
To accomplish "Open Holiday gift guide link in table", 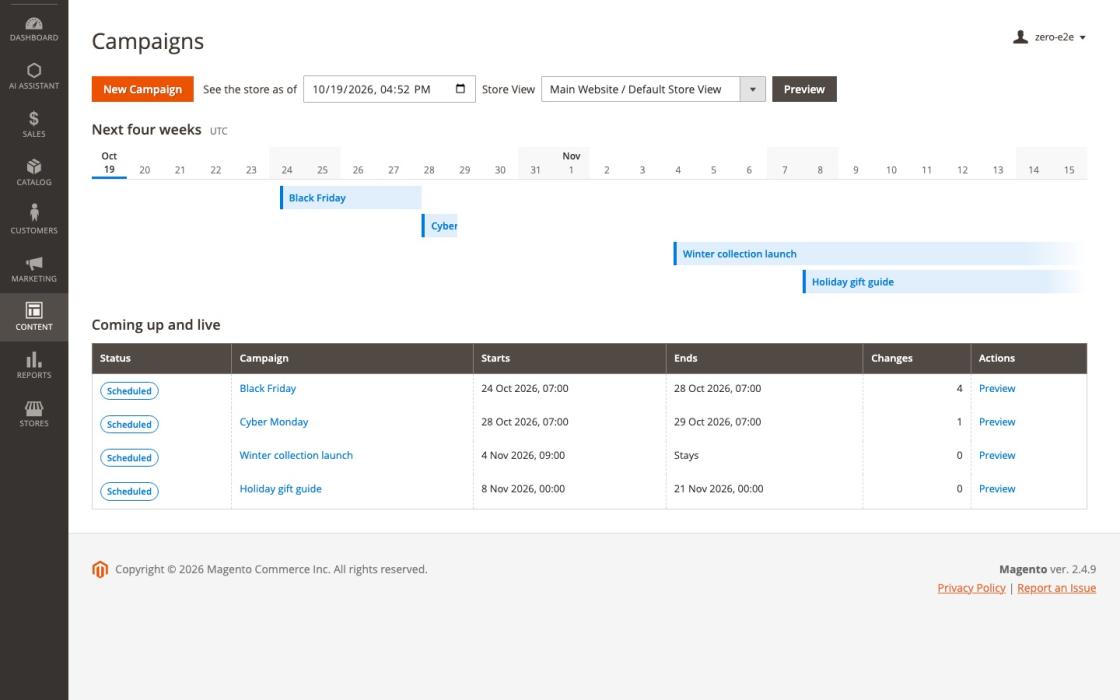I will pyautogui.click(x=280, y=489).
